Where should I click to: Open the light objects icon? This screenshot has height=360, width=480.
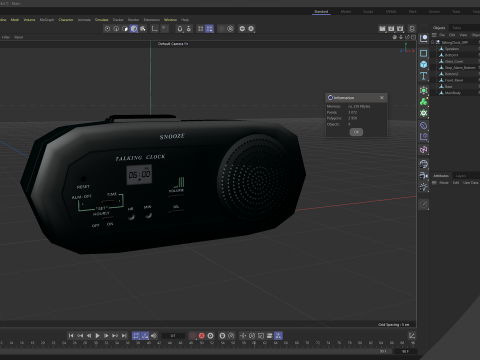click(424, 187)
